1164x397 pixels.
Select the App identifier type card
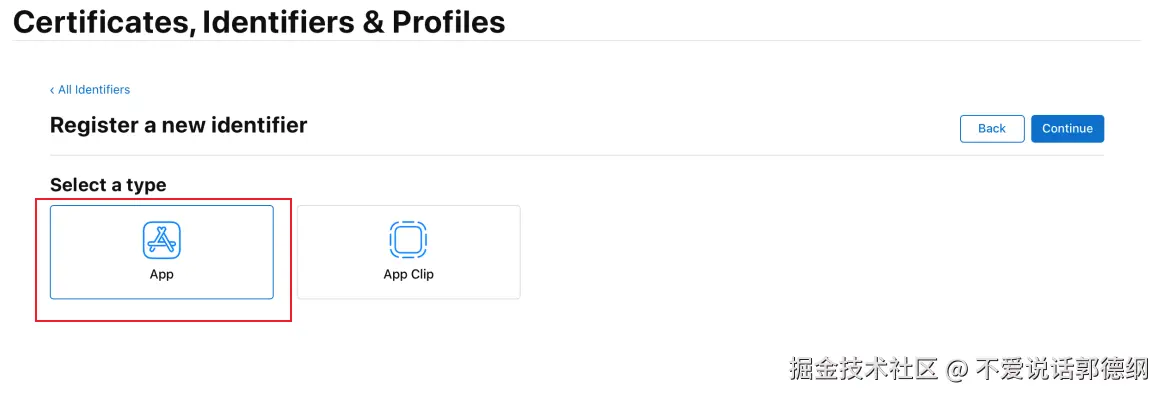click(x=162, y=252)
